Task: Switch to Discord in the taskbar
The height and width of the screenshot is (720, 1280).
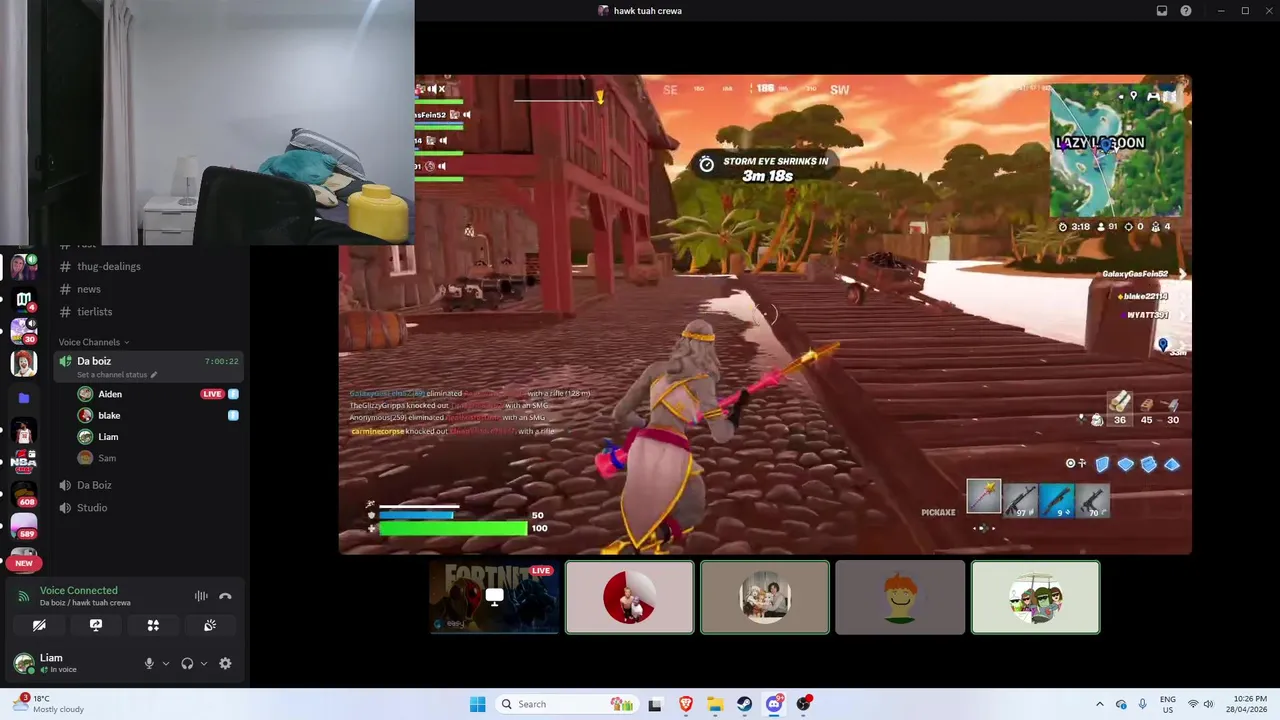Action: tap(774, 704)
